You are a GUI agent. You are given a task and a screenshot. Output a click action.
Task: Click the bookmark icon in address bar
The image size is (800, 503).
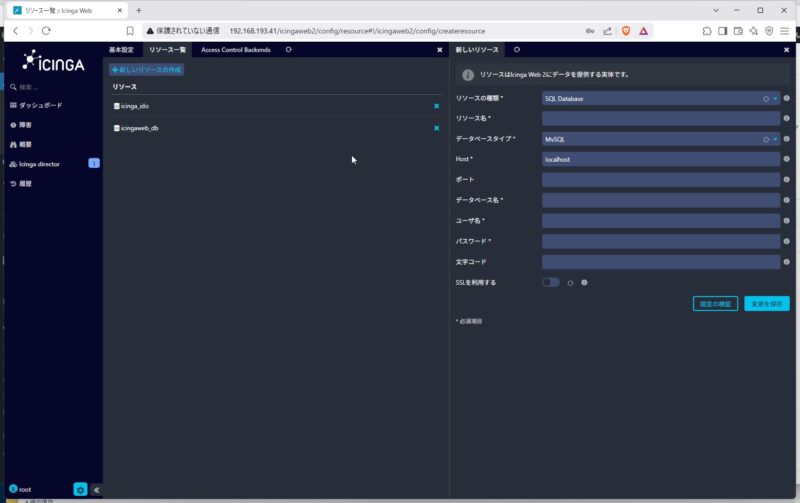click(x=130, y=31)
